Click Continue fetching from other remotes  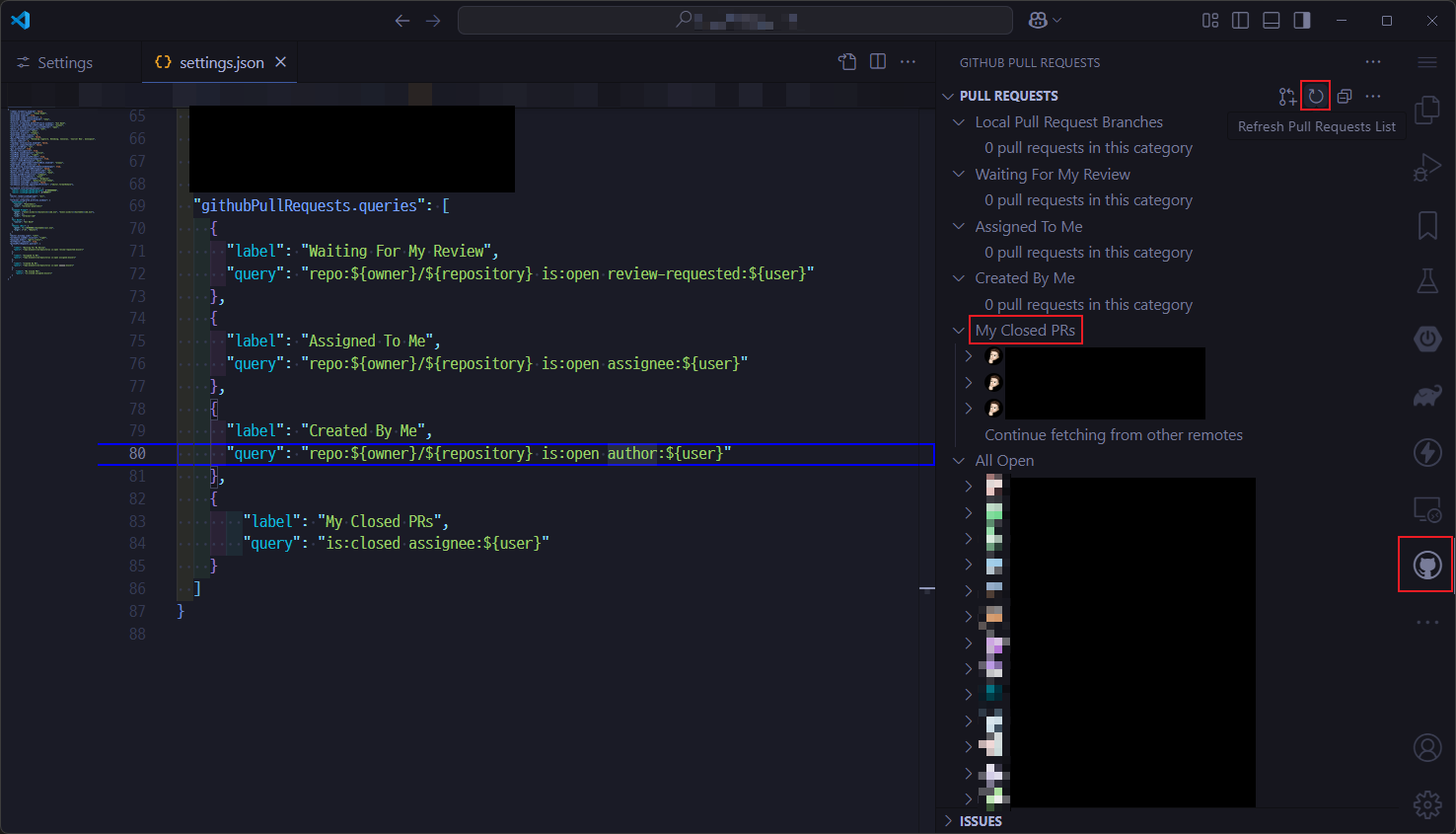1113,435
